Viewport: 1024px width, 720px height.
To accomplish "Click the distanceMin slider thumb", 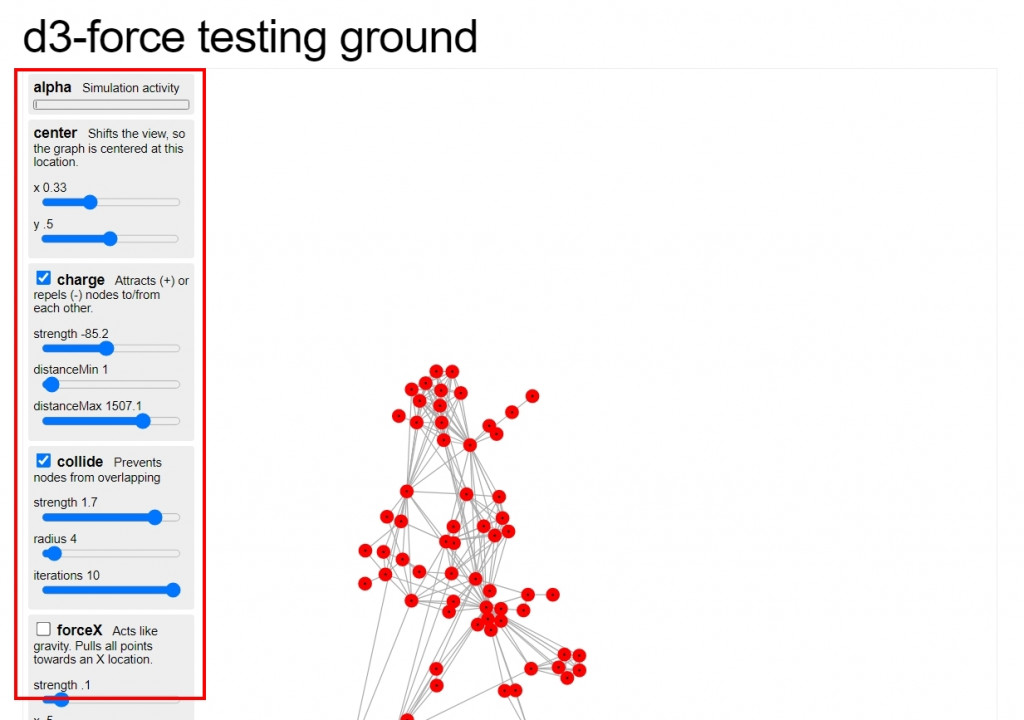I will (x=52, y=385).
